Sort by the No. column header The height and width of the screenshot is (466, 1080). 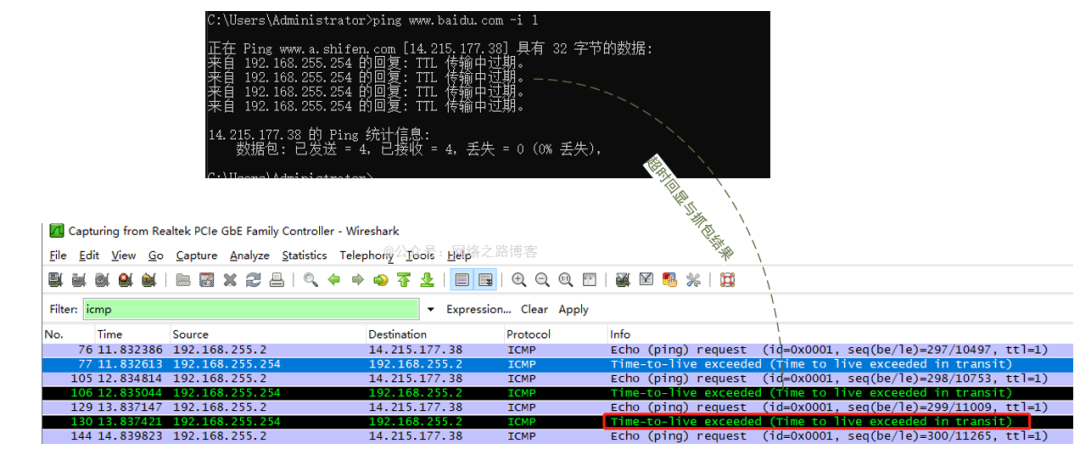tap(68, 335)
